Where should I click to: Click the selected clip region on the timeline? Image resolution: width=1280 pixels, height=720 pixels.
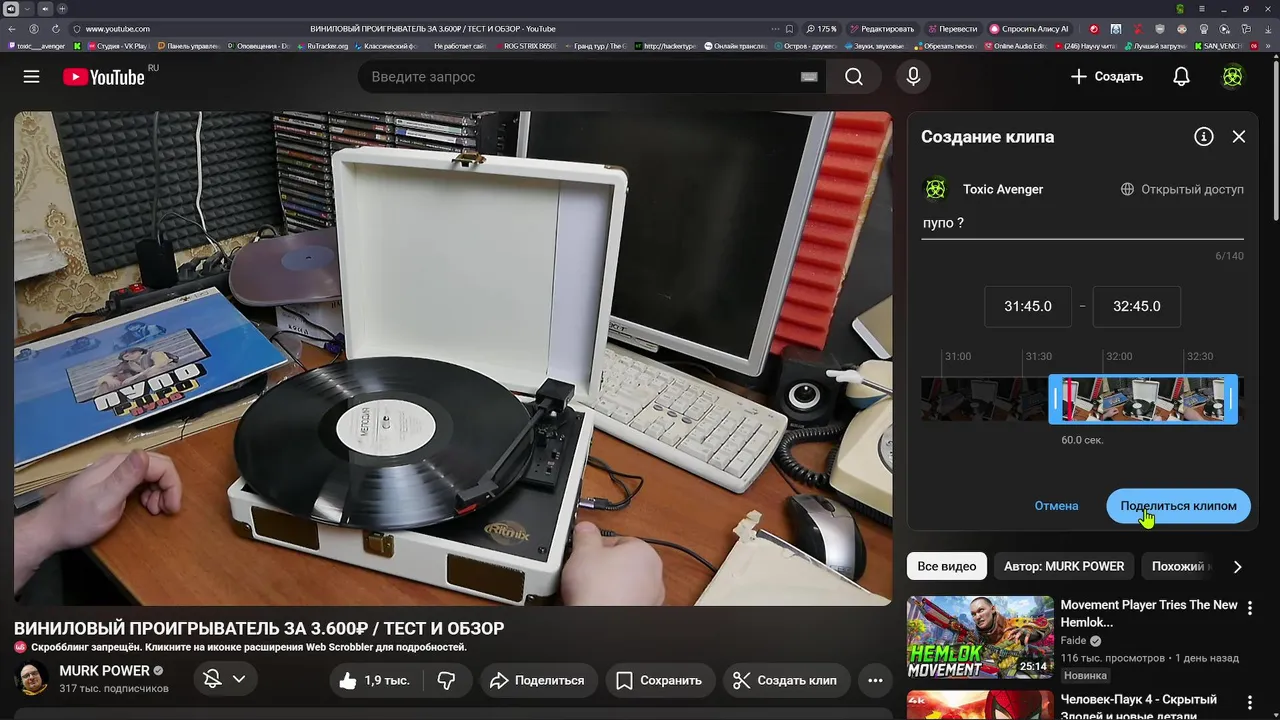pyautogui.click(x=1143, y=400)
